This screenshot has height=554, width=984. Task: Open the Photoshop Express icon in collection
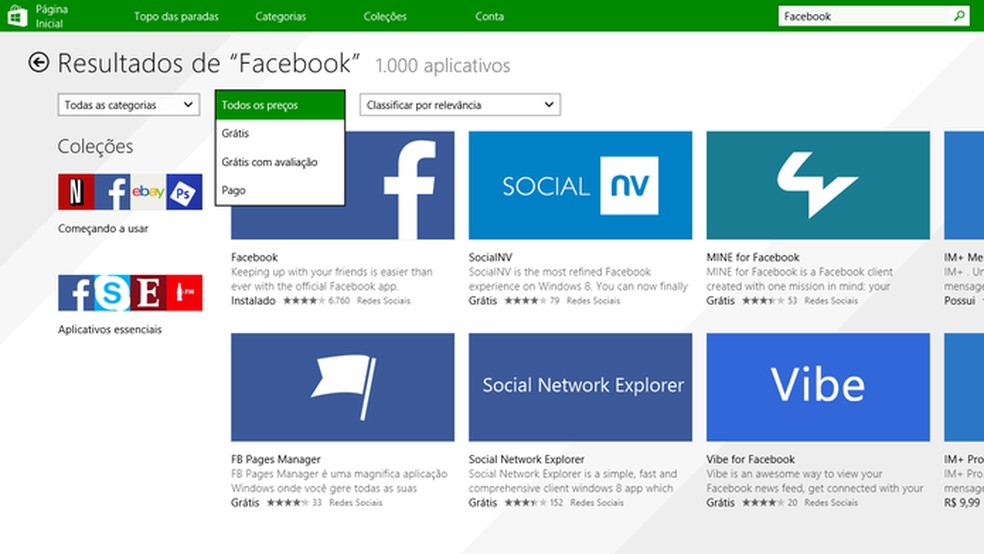[184, 192]
